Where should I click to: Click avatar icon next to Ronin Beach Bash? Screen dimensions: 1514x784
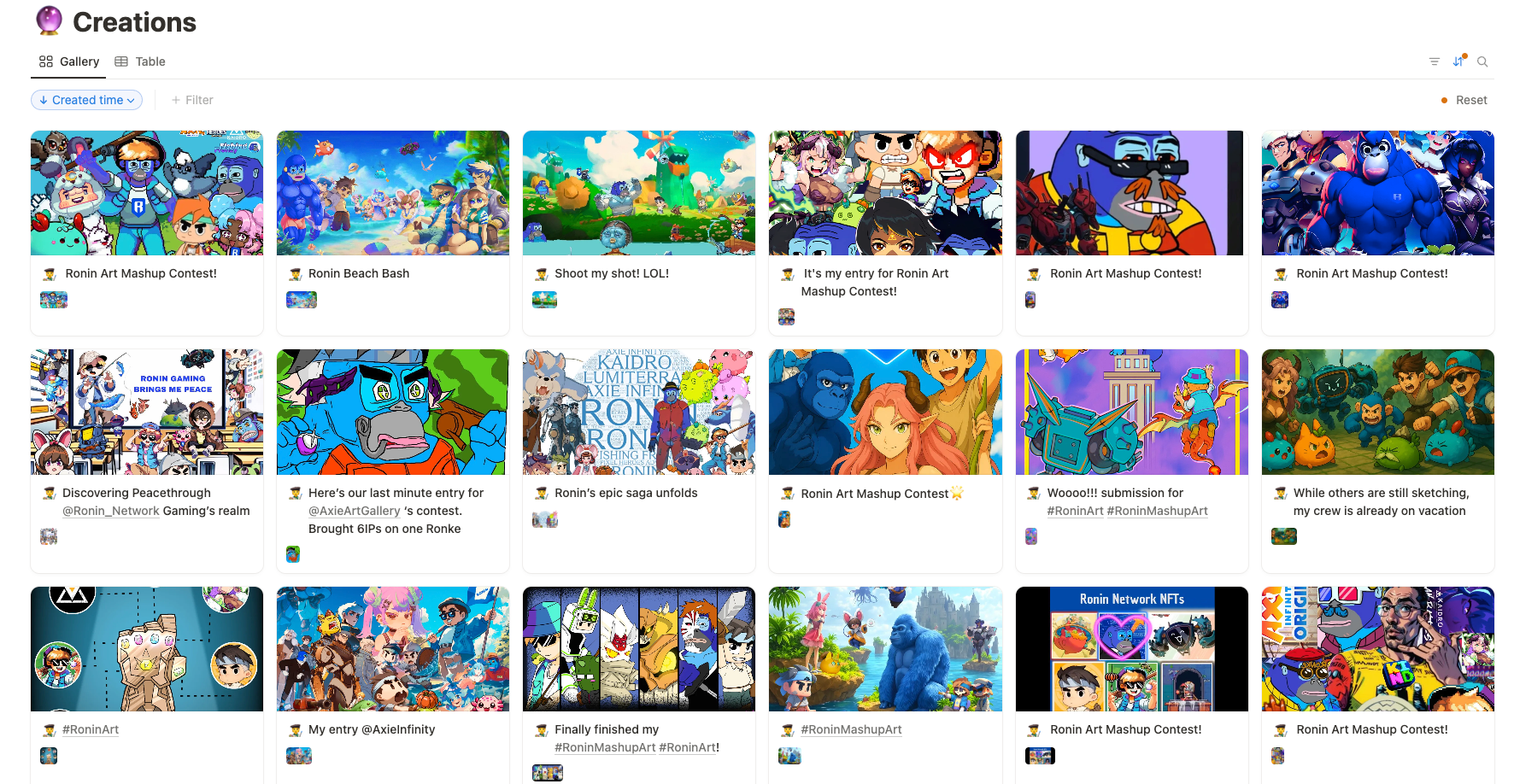tap(296, 274)
